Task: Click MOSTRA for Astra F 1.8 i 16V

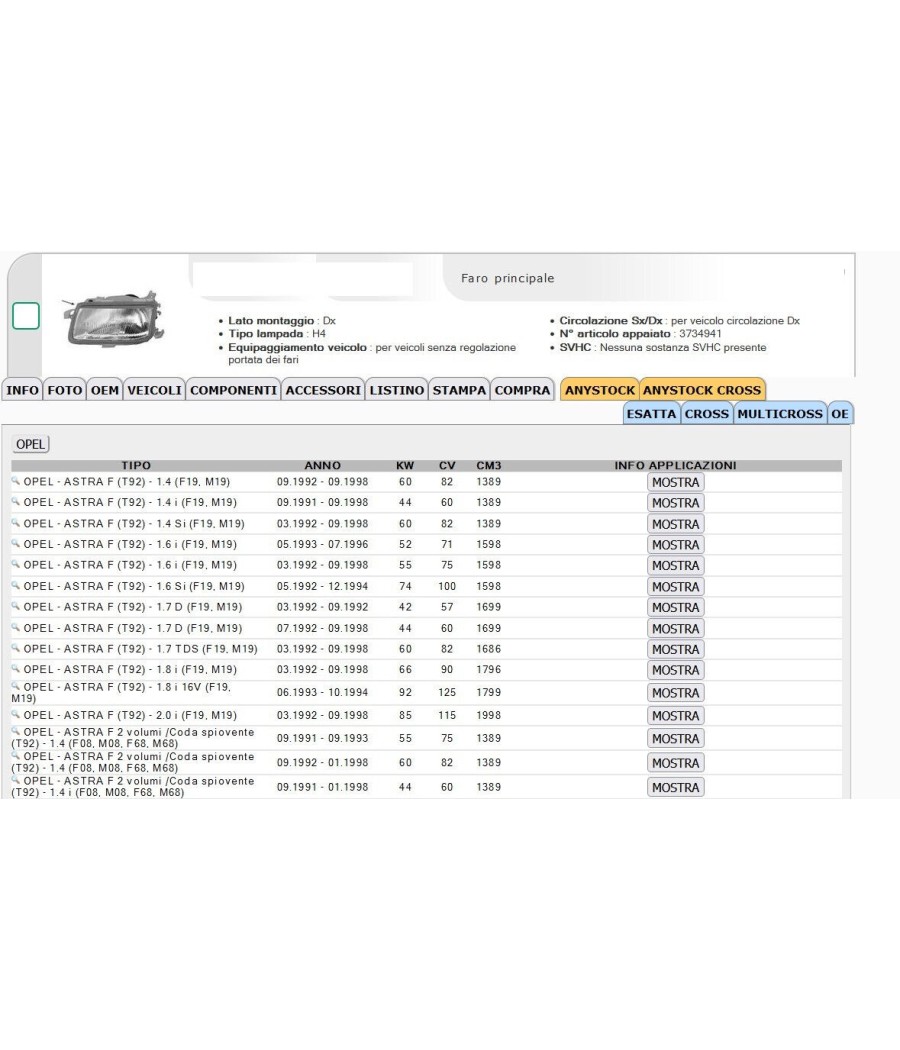Action: (676, 693)
